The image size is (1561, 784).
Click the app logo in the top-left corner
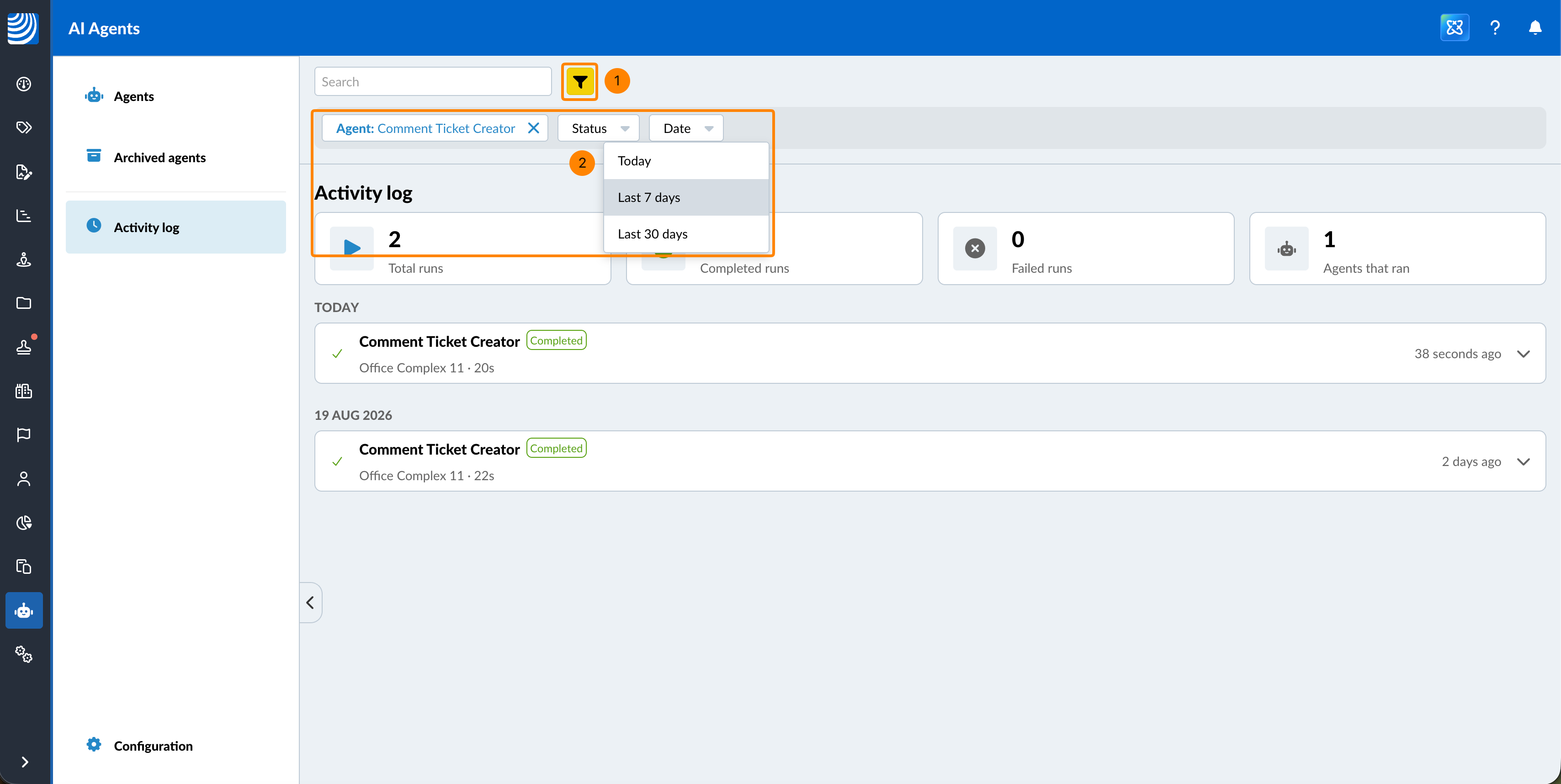(x=23, y=28)
